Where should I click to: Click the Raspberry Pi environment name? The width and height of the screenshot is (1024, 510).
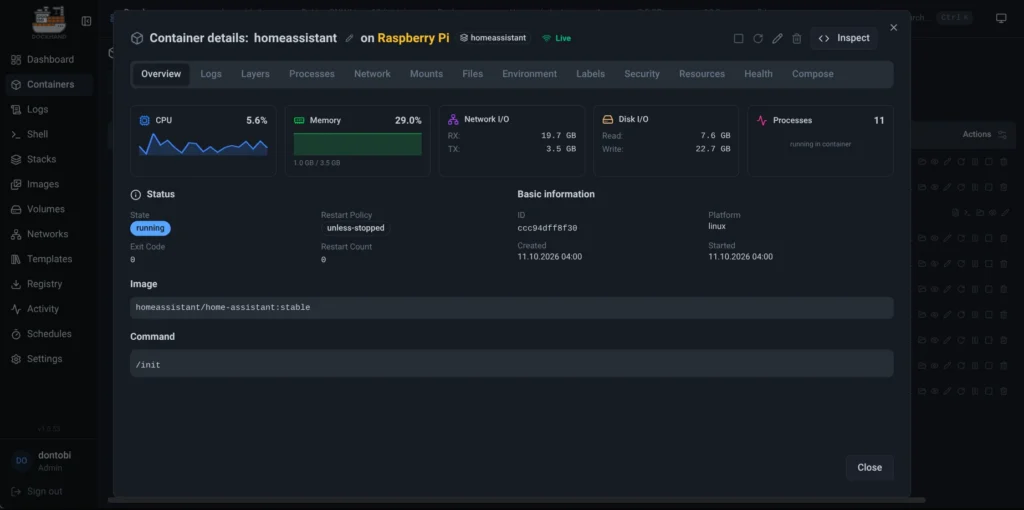pos(413,38)
